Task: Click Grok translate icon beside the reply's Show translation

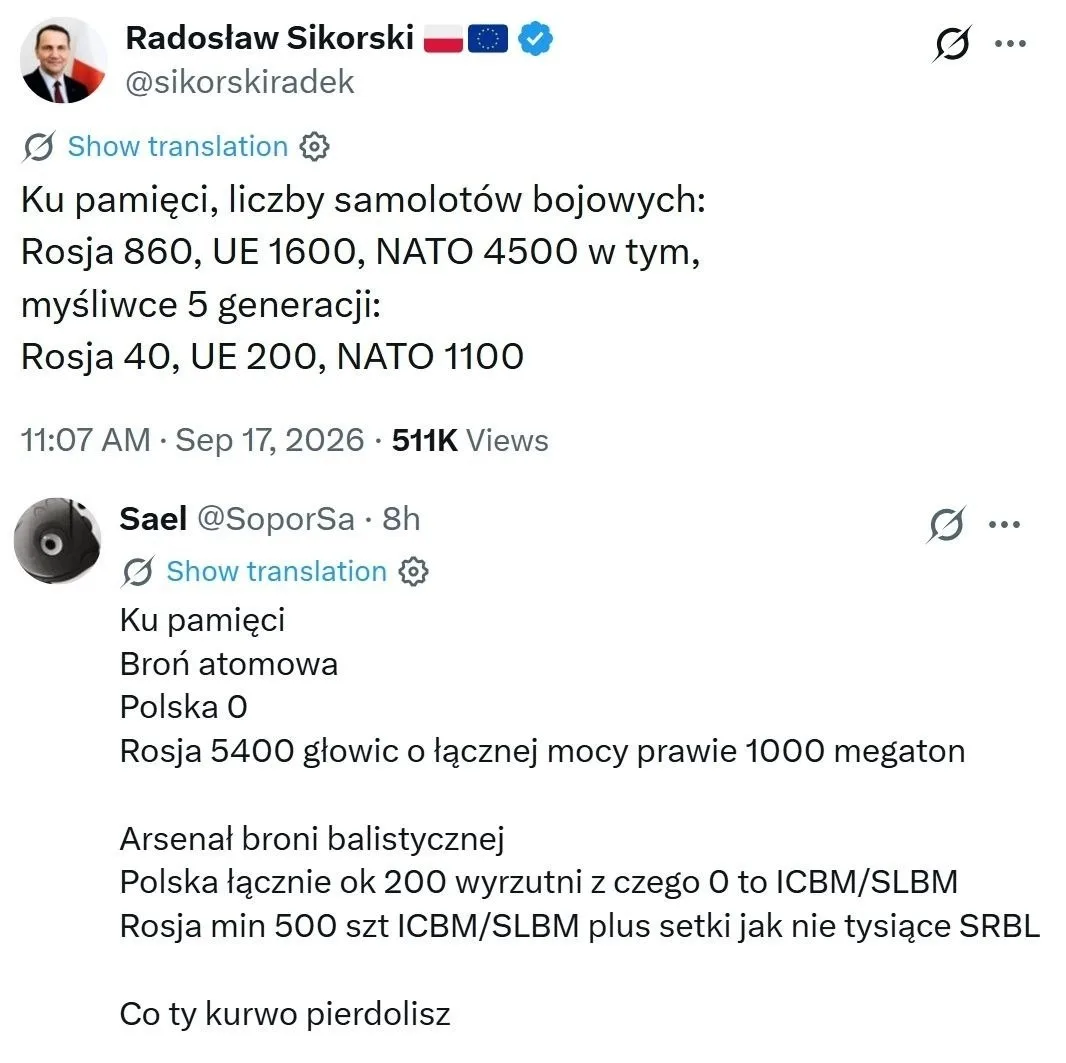Action: pos(138,572)
